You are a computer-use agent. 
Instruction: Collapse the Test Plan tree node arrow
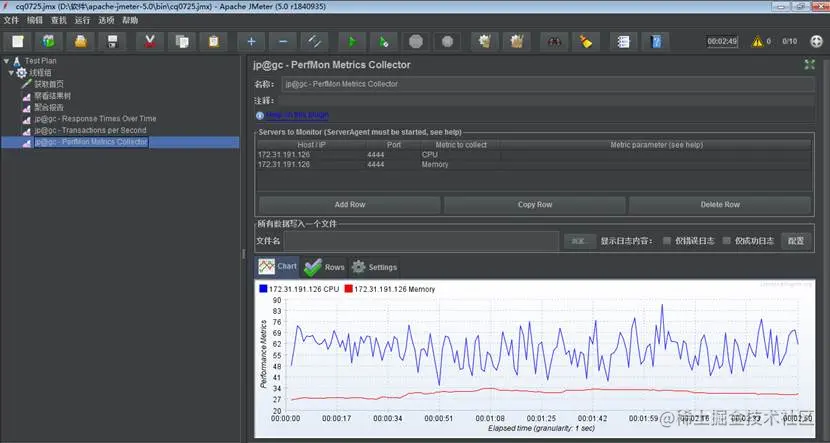pyautogui.click(x=6, y=61)
